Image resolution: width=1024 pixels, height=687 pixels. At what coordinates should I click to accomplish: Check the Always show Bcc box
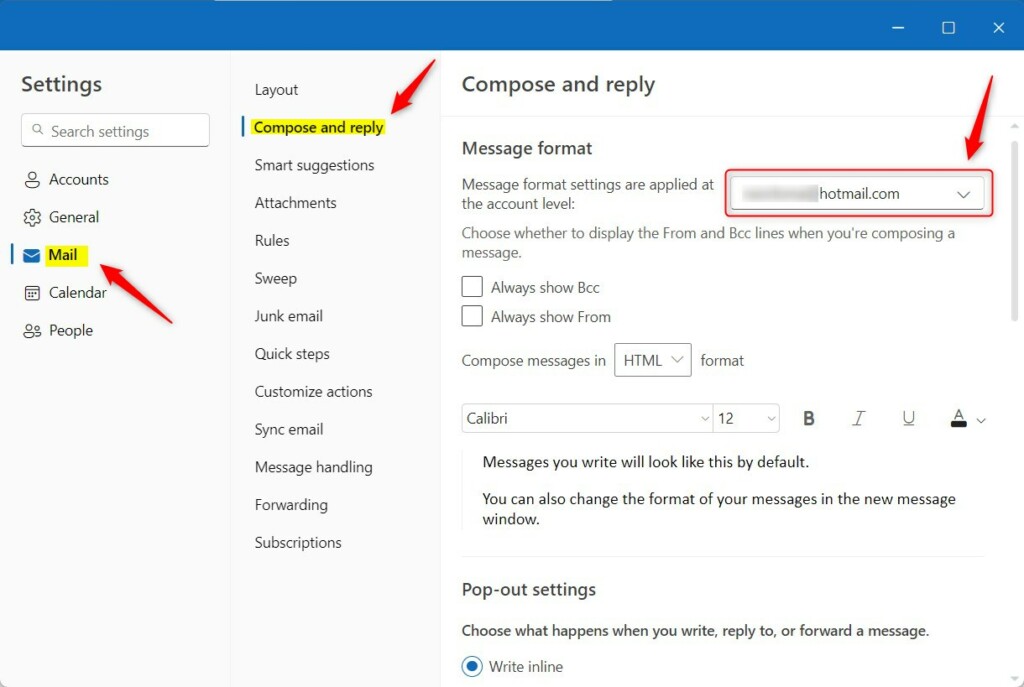point(472,286)
